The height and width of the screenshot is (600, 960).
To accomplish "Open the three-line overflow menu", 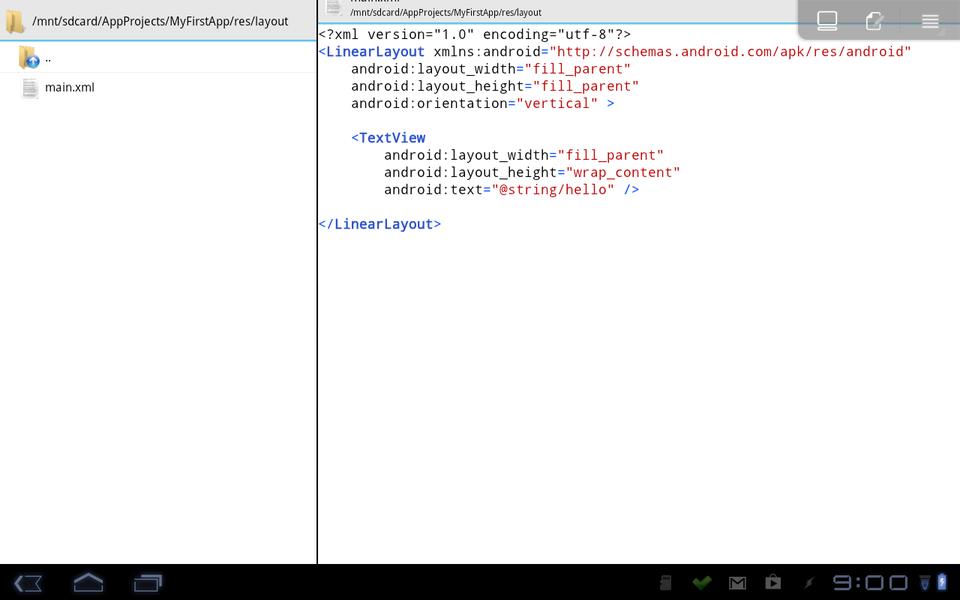I will tap(930, 21).
